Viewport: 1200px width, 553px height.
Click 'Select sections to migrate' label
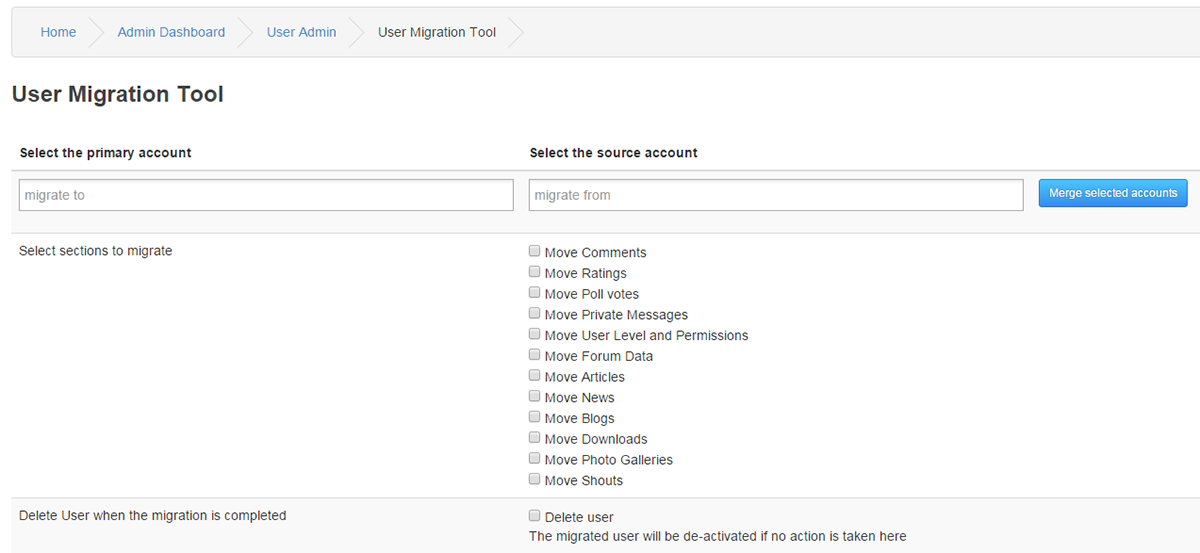tap(96, 251)
